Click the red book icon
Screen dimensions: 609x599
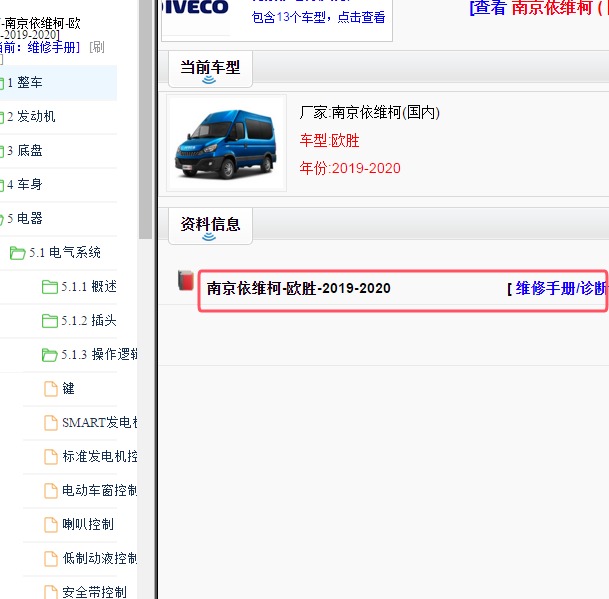[x=186, y=280]
